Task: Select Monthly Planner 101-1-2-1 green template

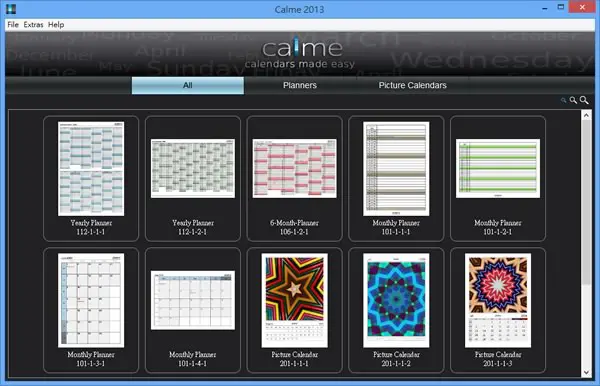Action: coord(498,179)
